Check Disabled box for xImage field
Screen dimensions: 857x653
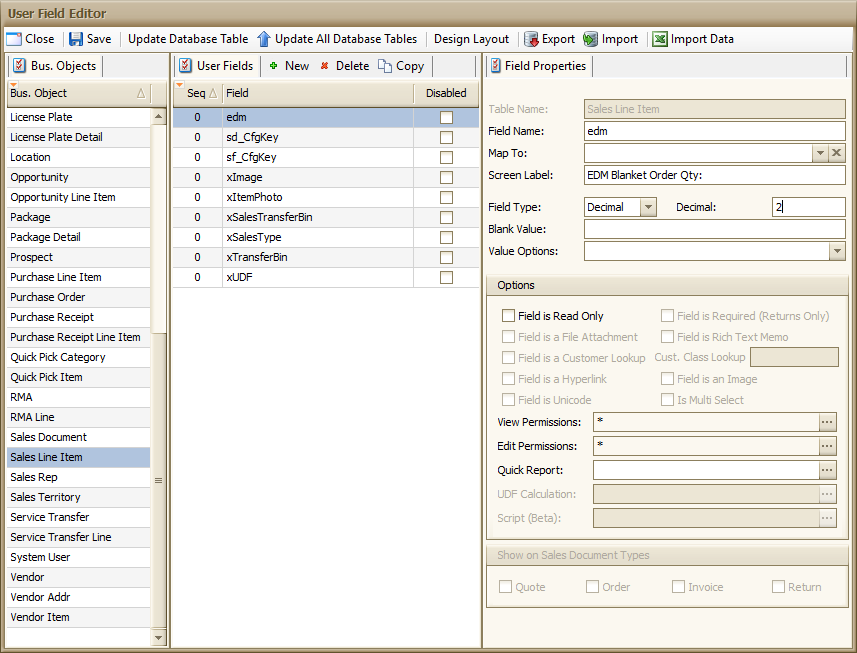[446, 177]
